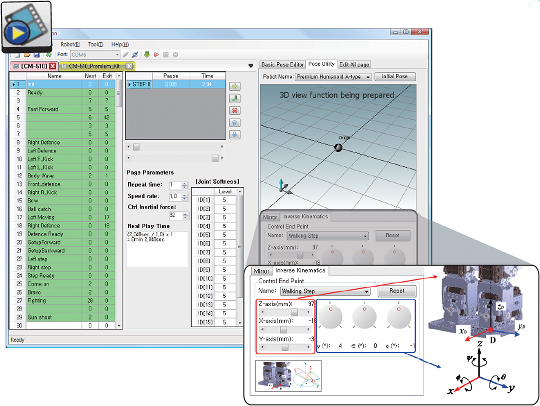540x406 pixels.
Task: Click the green download arrow toolbar icon
Action: coord(147,54)
